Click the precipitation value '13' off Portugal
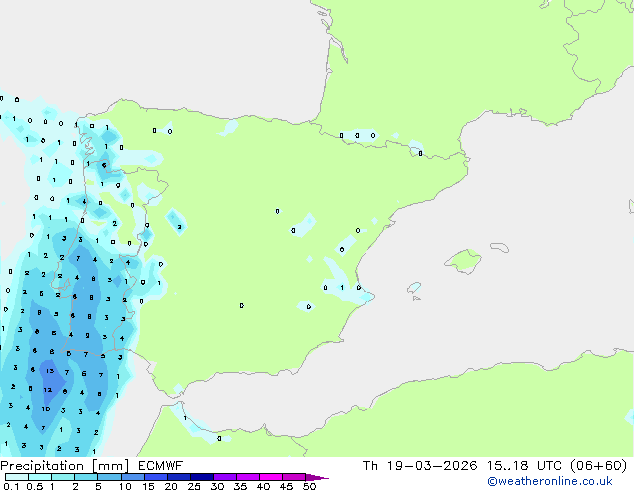The width and height of the screenshot is (634, 490). pos(50,370)
